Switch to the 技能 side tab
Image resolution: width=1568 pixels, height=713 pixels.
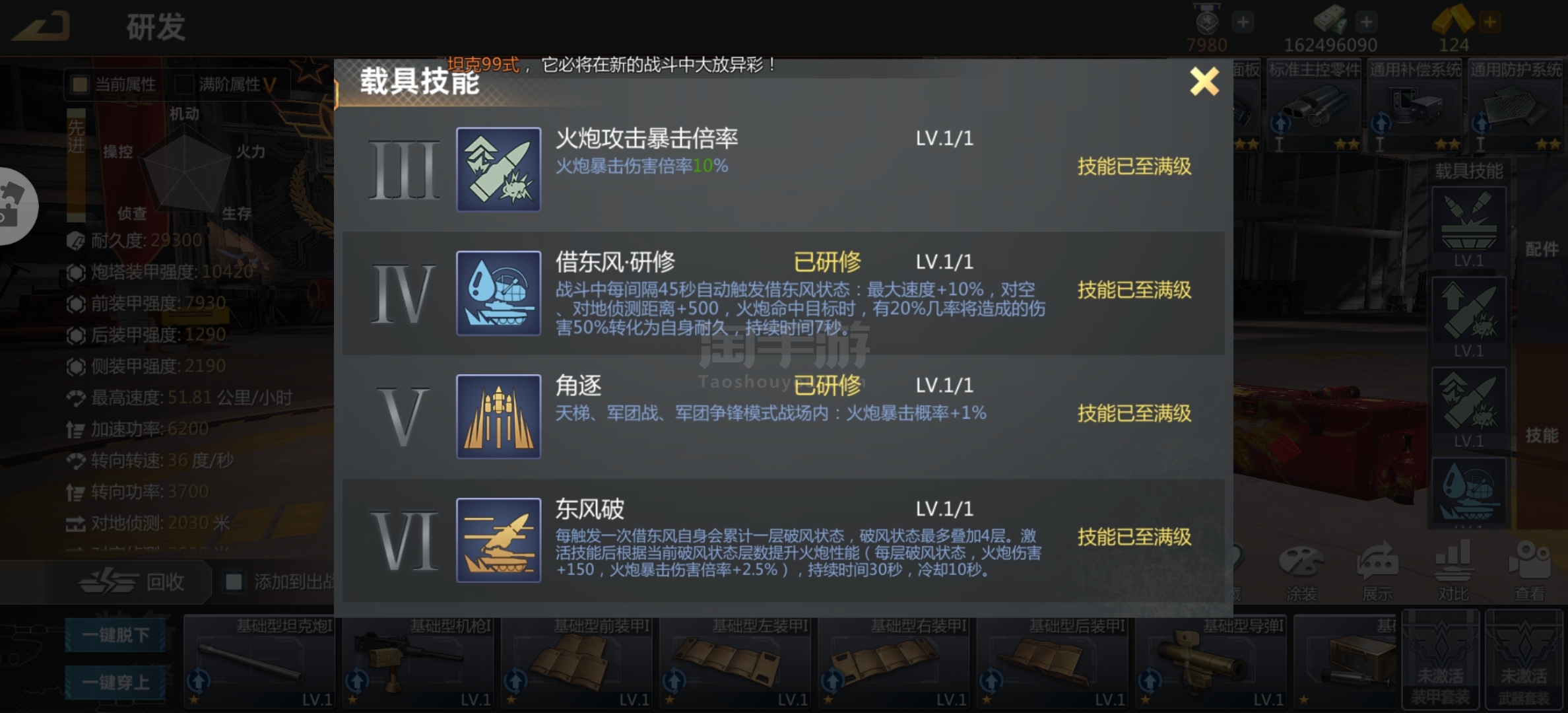pyautogui.click(x=1542, y=435)
